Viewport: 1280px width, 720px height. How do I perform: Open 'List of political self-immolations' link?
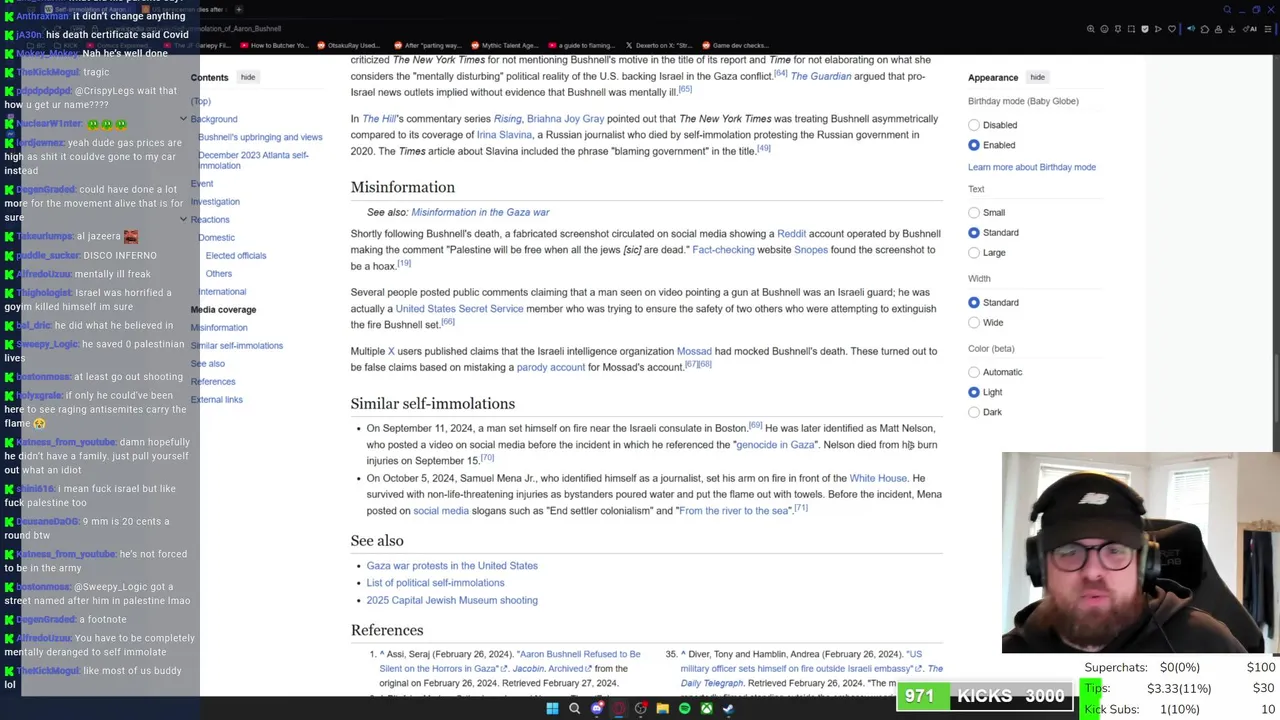coord(435,583)
